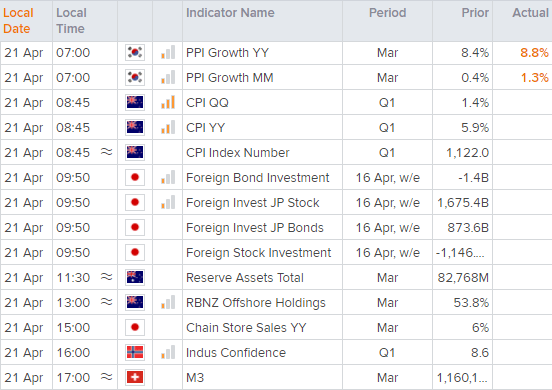Sort by Local Date column header

point(18,21)
